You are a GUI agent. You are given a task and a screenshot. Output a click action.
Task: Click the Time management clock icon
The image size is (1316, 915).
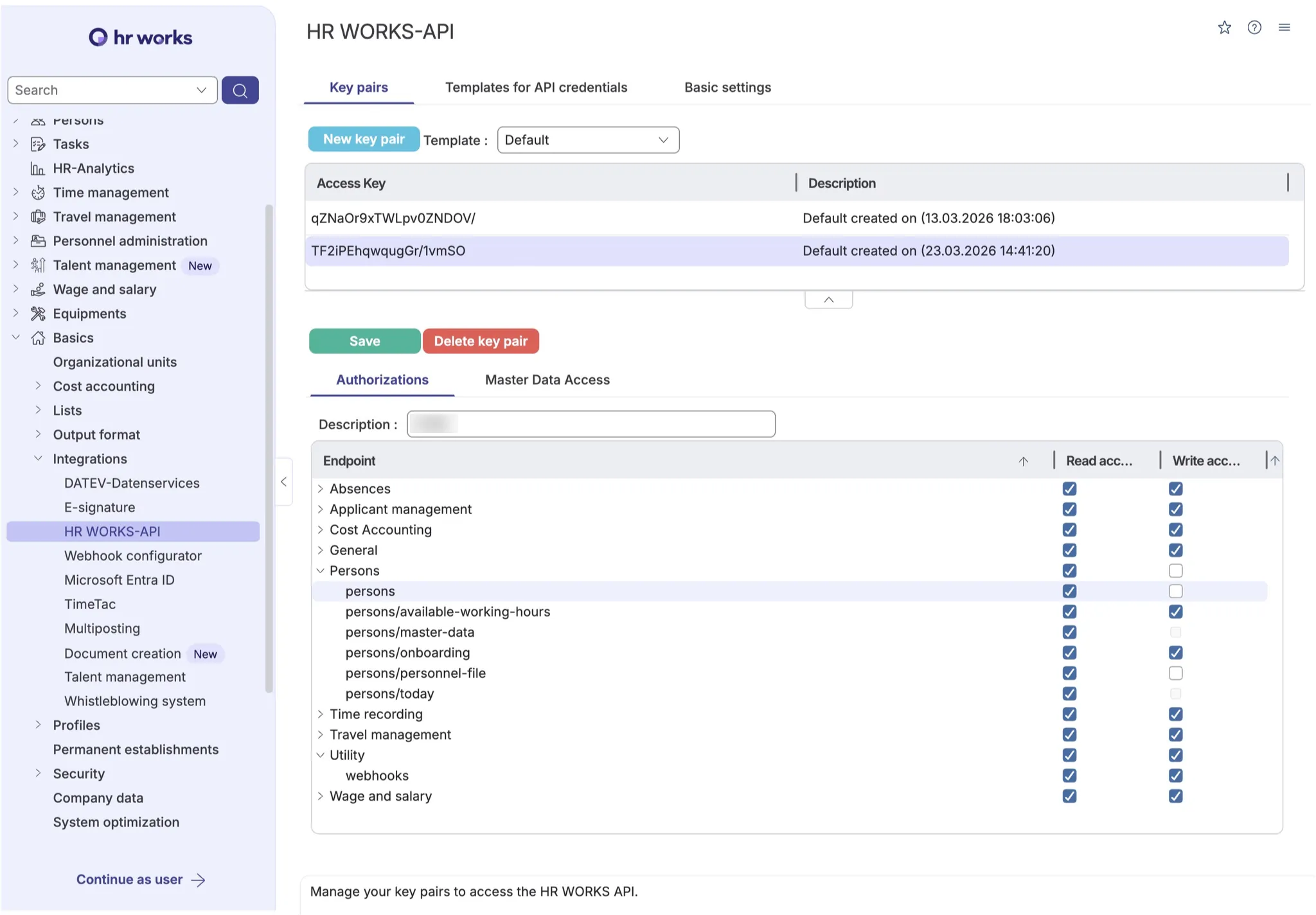(x=38, y=193)
